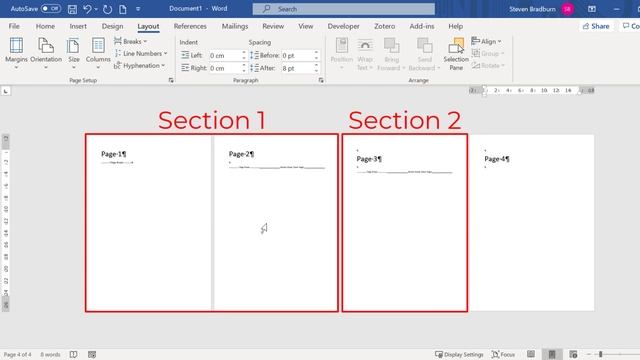The height and width of the screenshot is (360, 640).
Task: Click the Spacing Before value field
Action: point(297,55)
